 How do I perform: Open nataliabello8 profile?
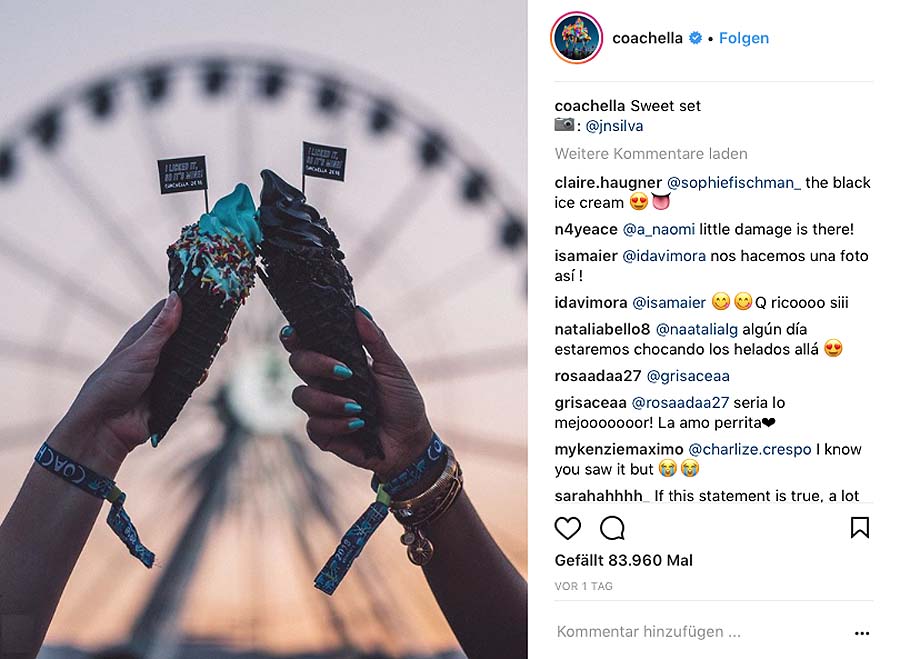[x=602, y=329]
